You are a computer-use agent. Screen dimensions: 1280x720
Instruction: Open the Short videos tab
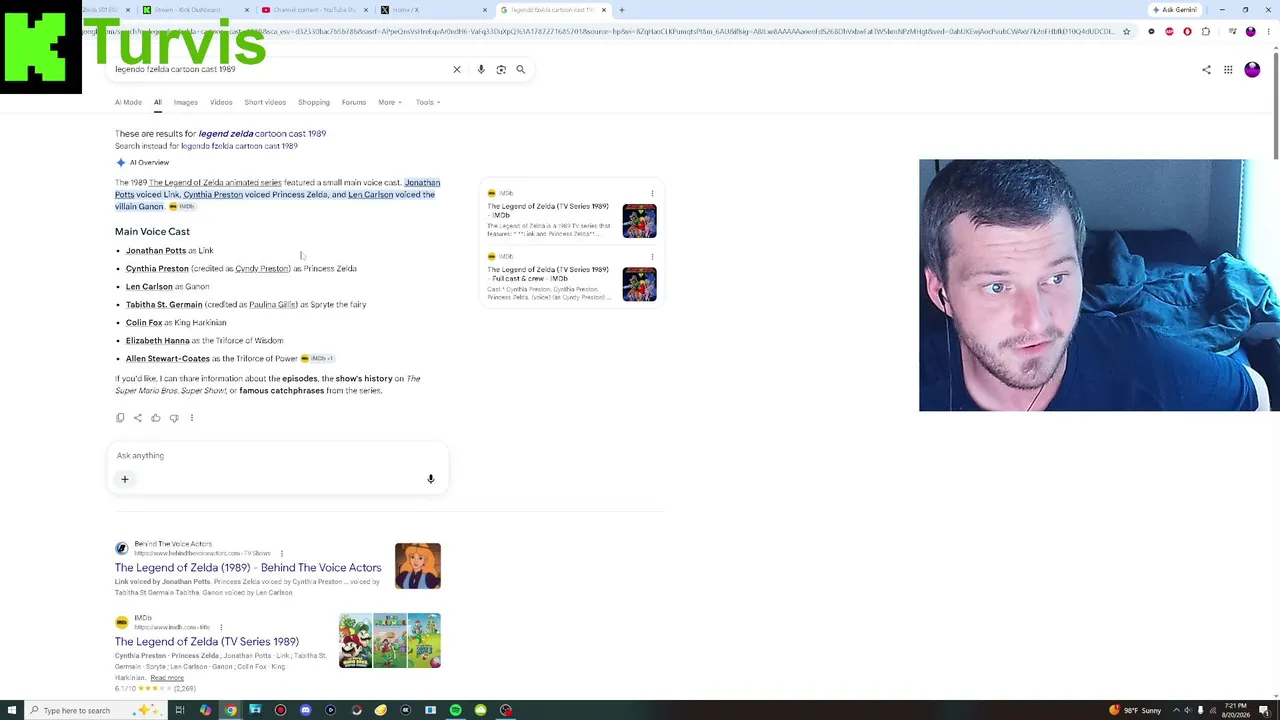pyautogui.click(x=265, y=102)
